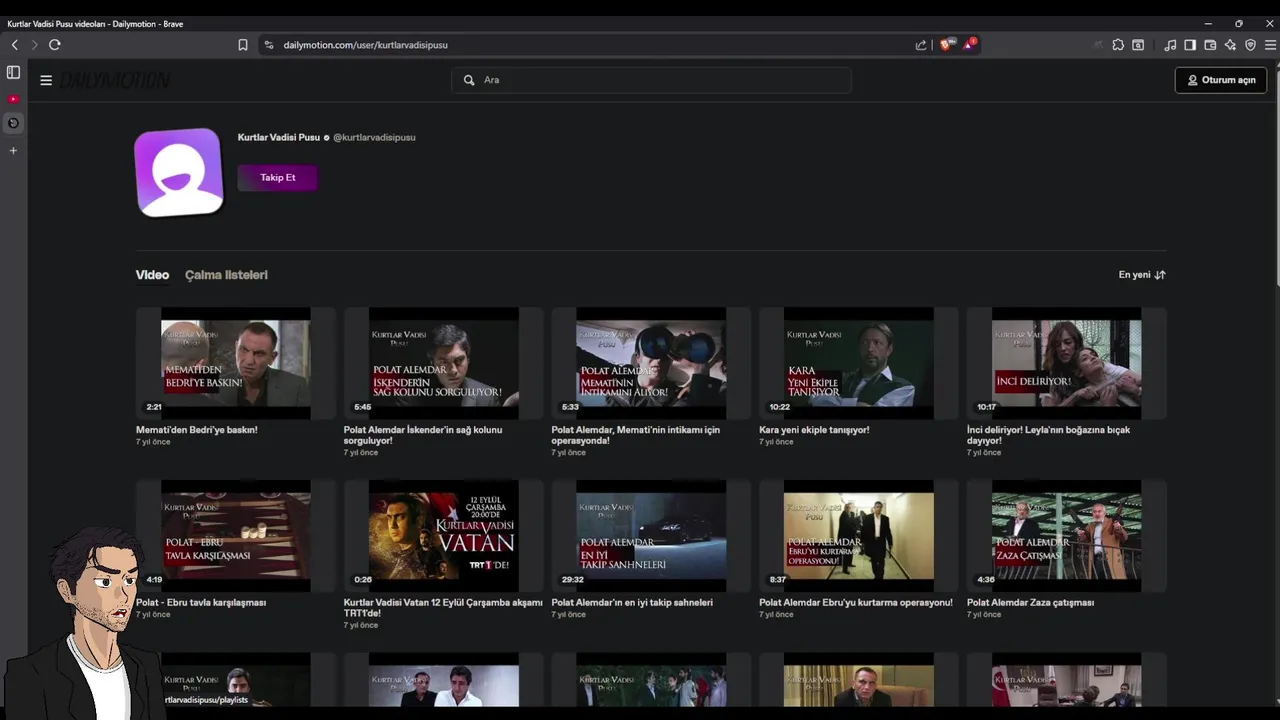Bookmark this page
The height and width of the screenshot is (720, 1280).
243,45
